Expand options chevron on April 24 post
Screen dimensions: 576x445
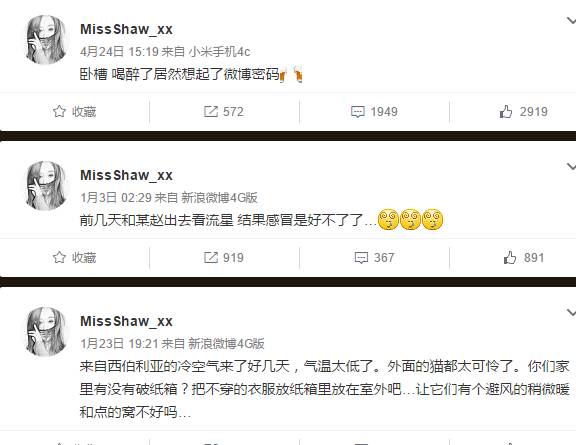(x=571, y=21)
